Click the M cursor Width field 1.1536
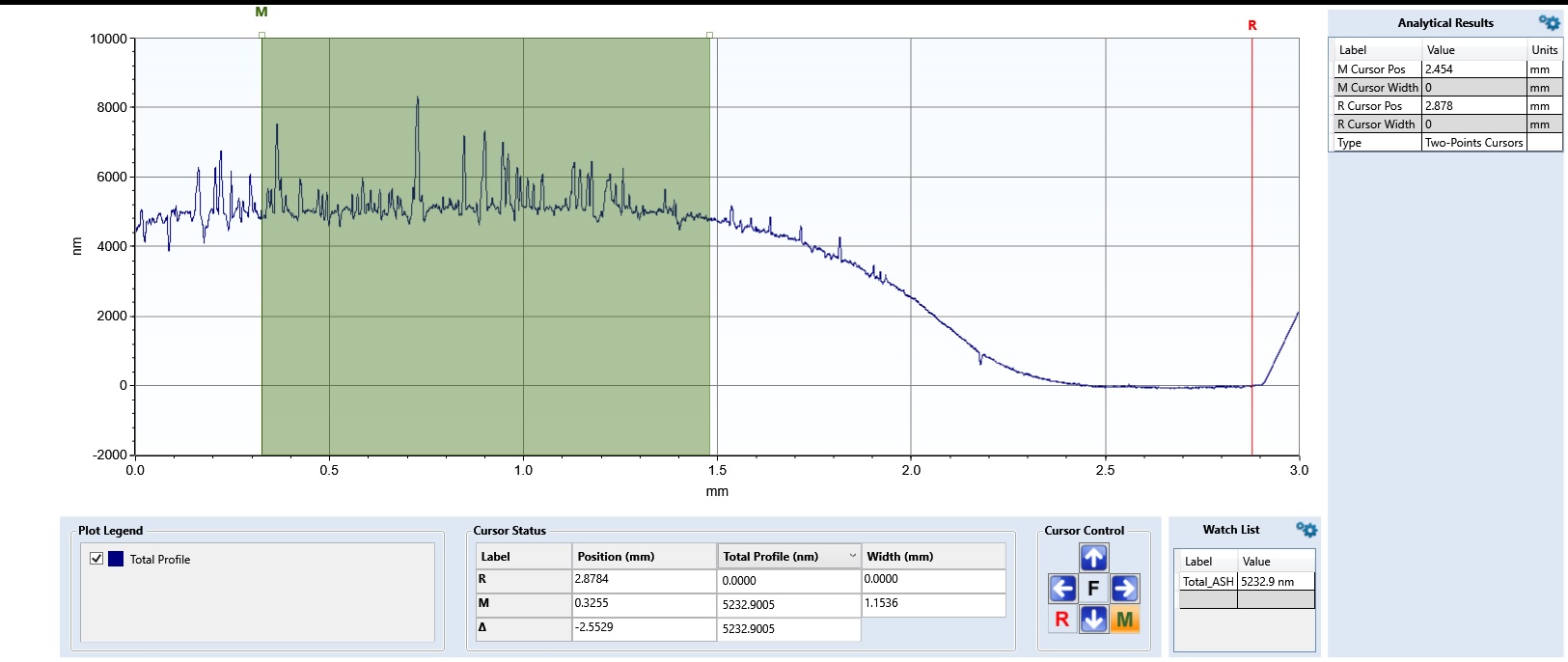The width and height of the screenshot is (1568, 662). tap(932, 604)
